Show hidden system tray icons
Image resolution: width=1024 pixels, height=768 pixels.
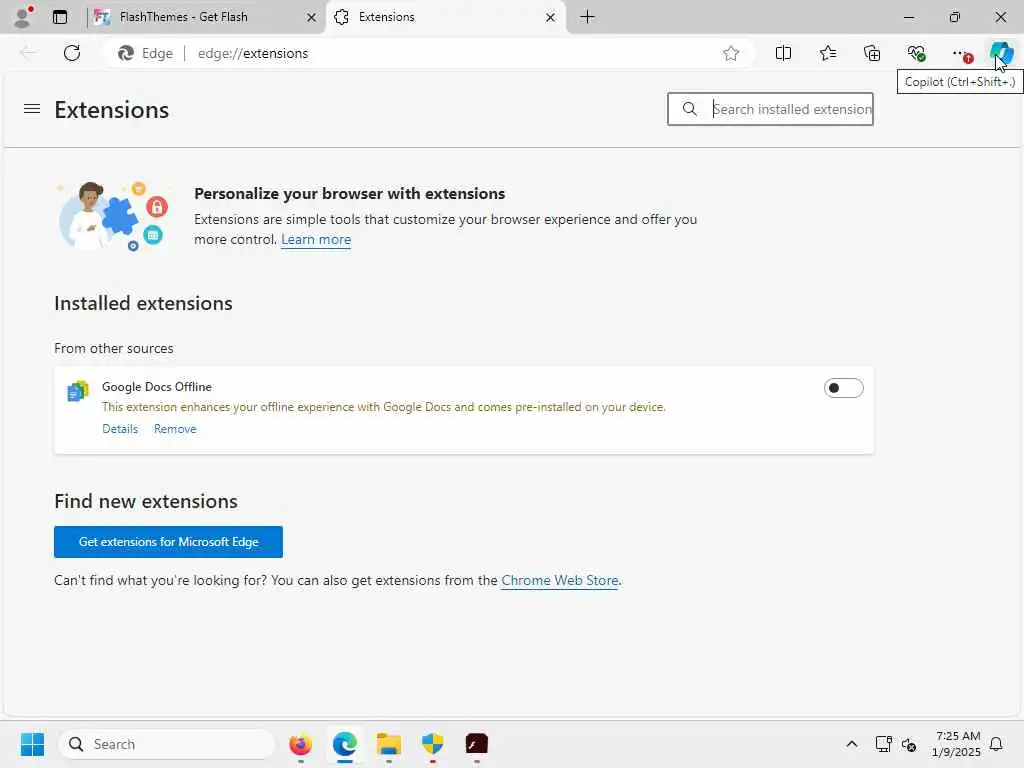pos(852,744)
